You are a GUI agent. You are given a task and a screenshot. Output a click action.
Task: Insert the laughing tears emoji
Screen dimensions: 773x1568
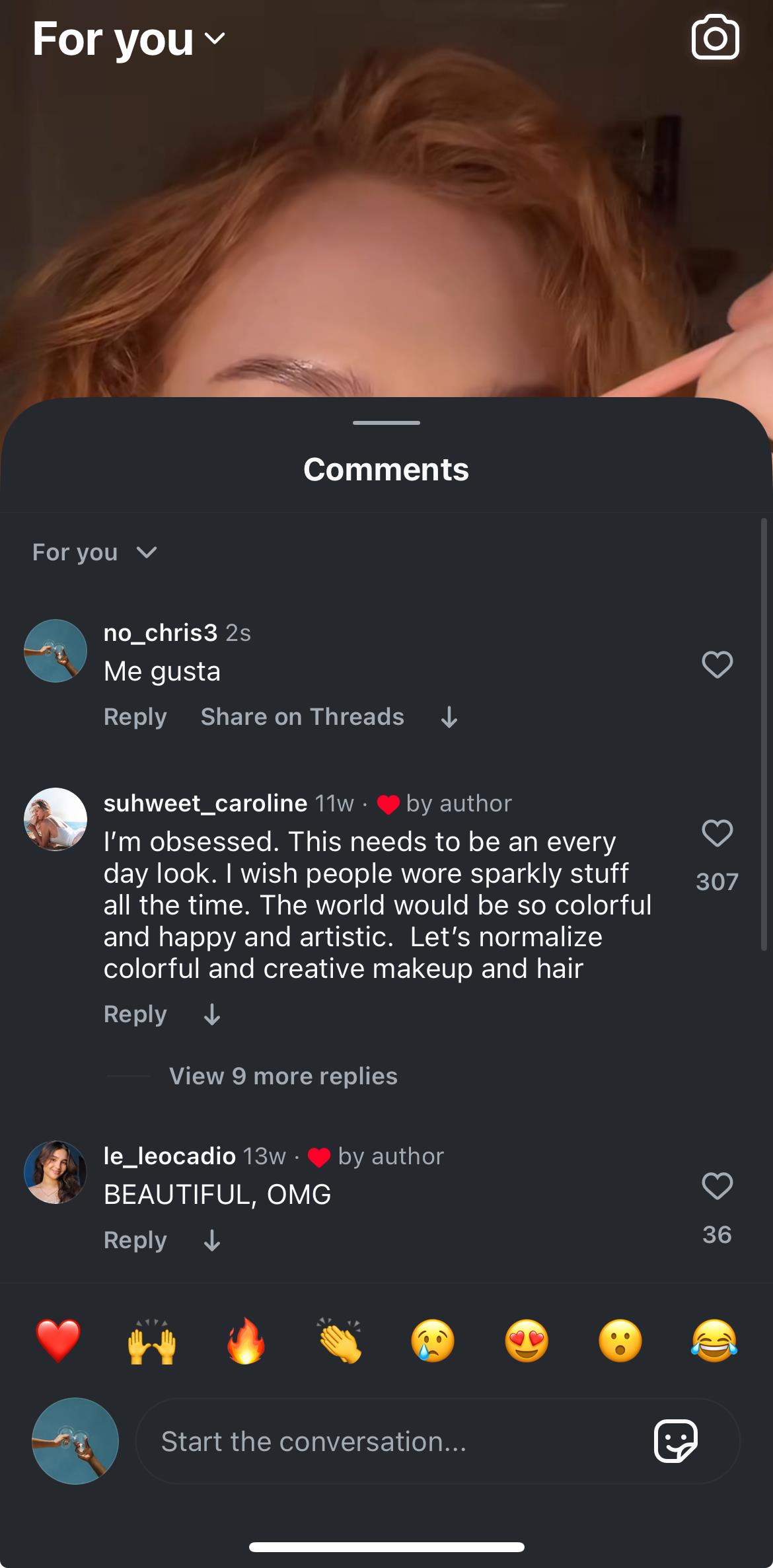(x=714, y=1341)
